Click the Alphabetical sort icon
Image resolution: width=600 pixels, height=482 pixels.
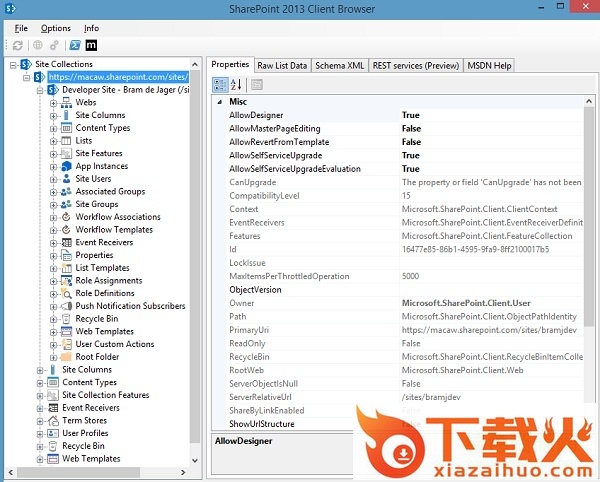(x=236, y=85)
